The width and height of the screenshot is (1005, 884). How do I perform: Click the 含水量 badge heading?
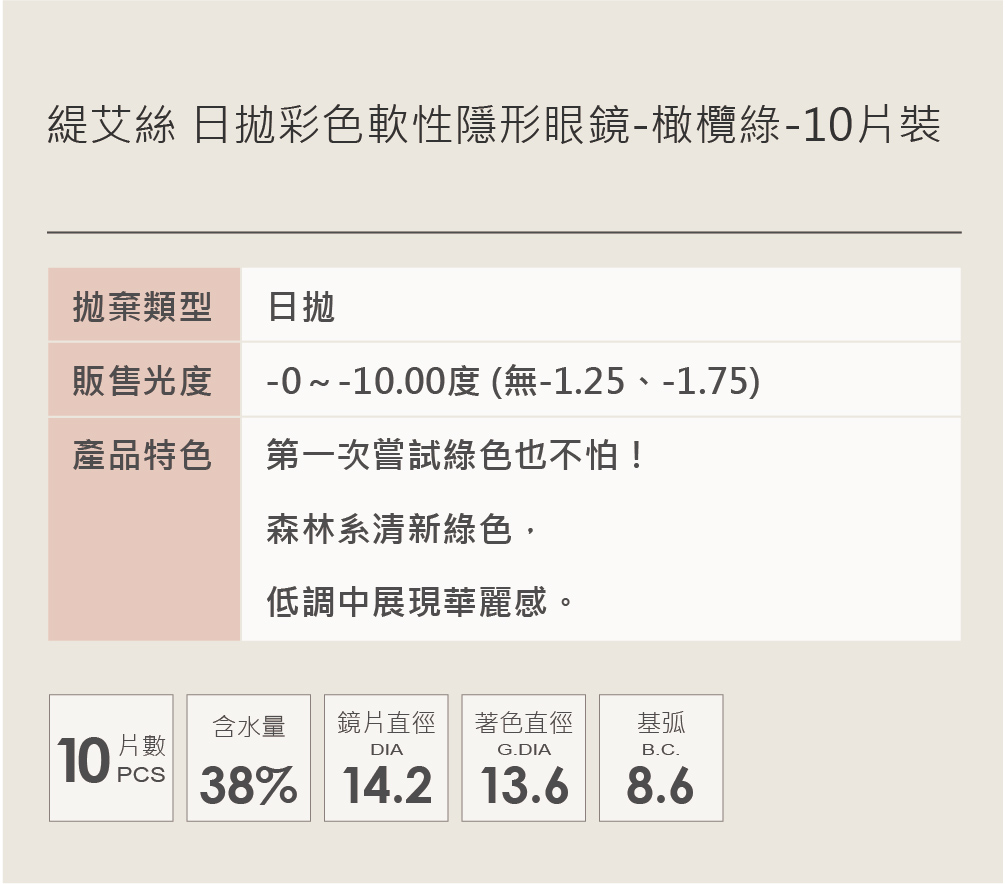point(248,727)
